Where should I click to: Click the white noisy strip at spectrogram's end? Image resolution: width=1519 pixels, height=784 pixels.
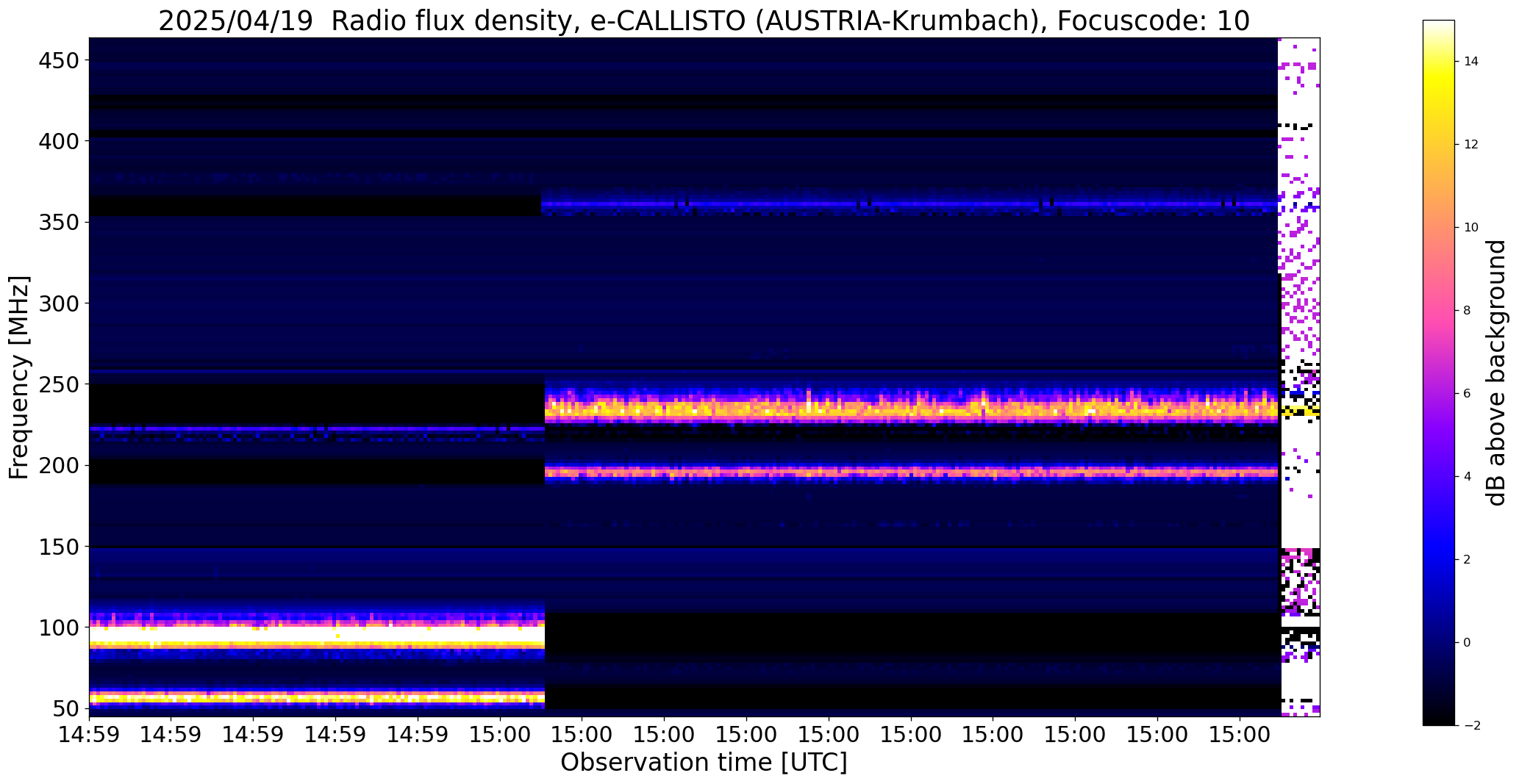[1300, 377]
